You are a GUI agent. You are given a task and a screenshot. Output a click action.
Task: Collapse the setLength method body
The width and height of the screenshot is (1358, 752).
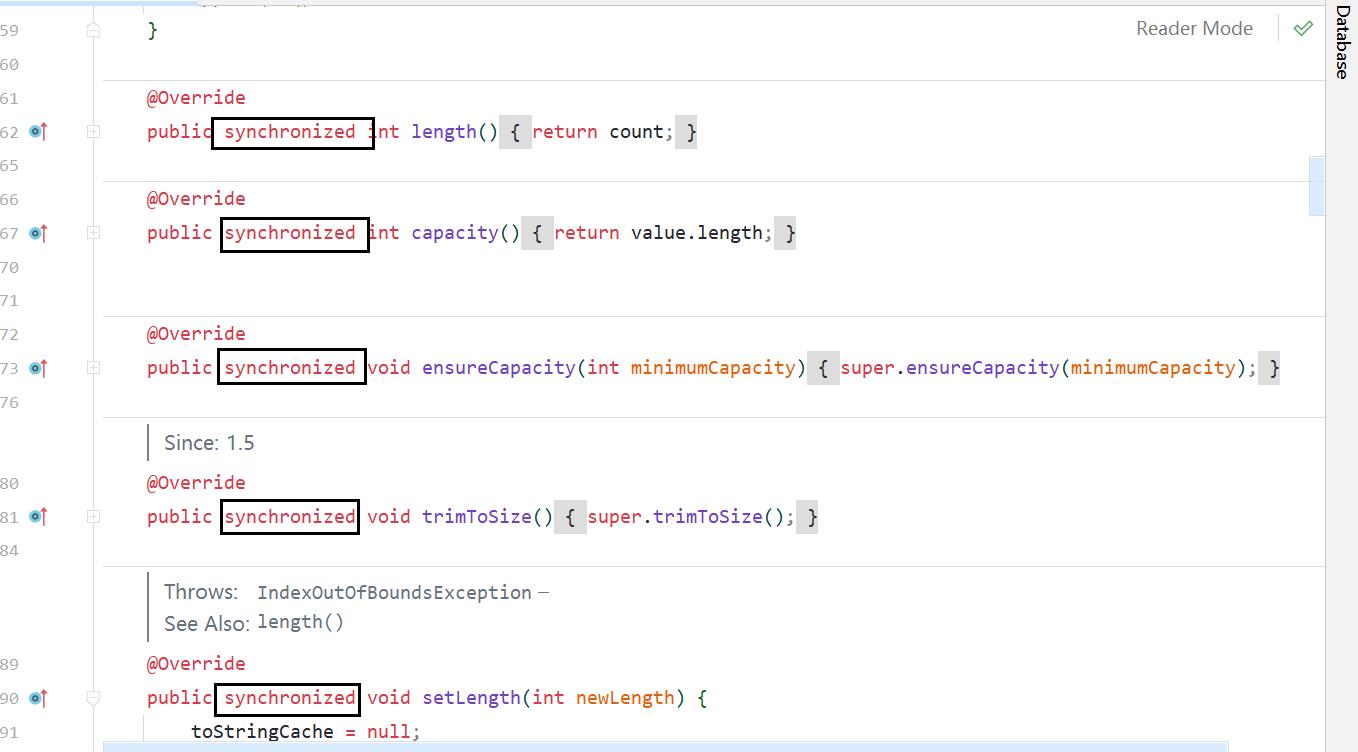point(93,698)
